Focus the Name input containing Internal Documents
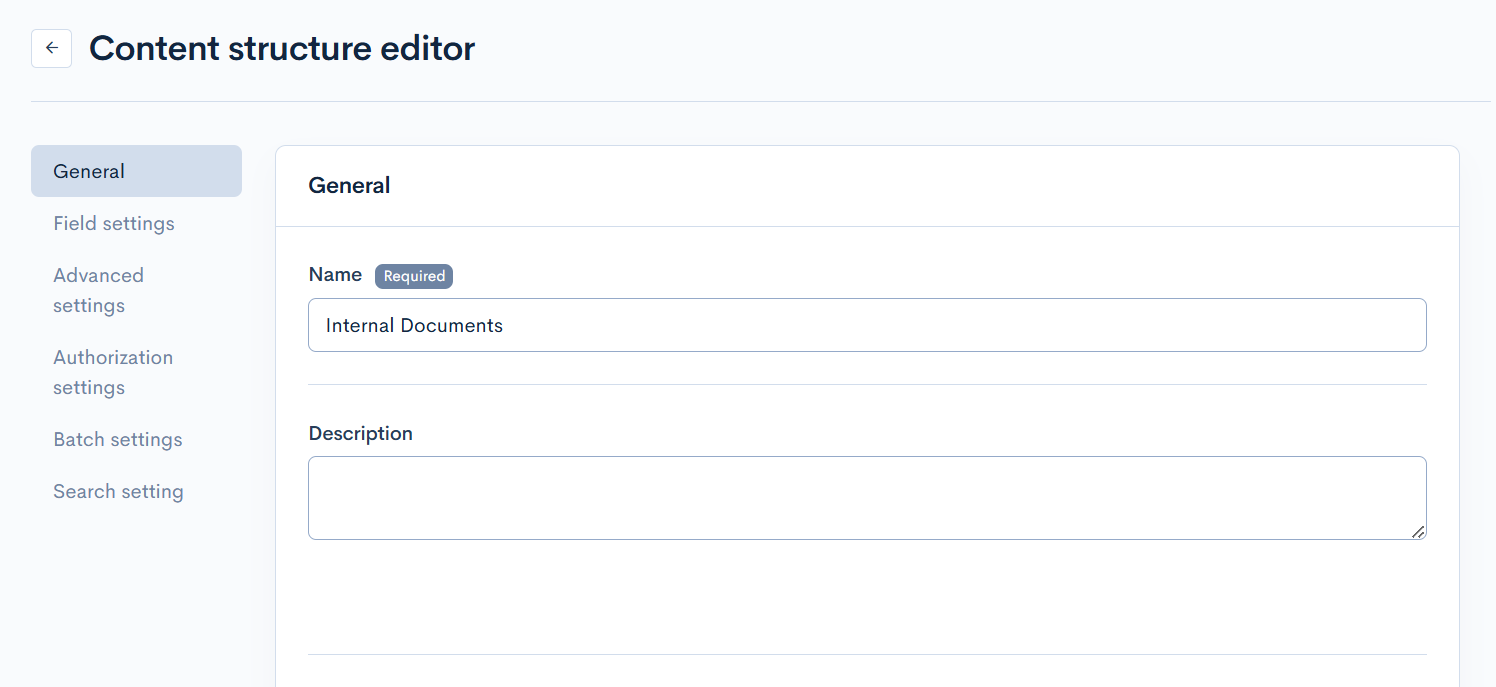The image size is (1496, 687). (x=866, y=325)
